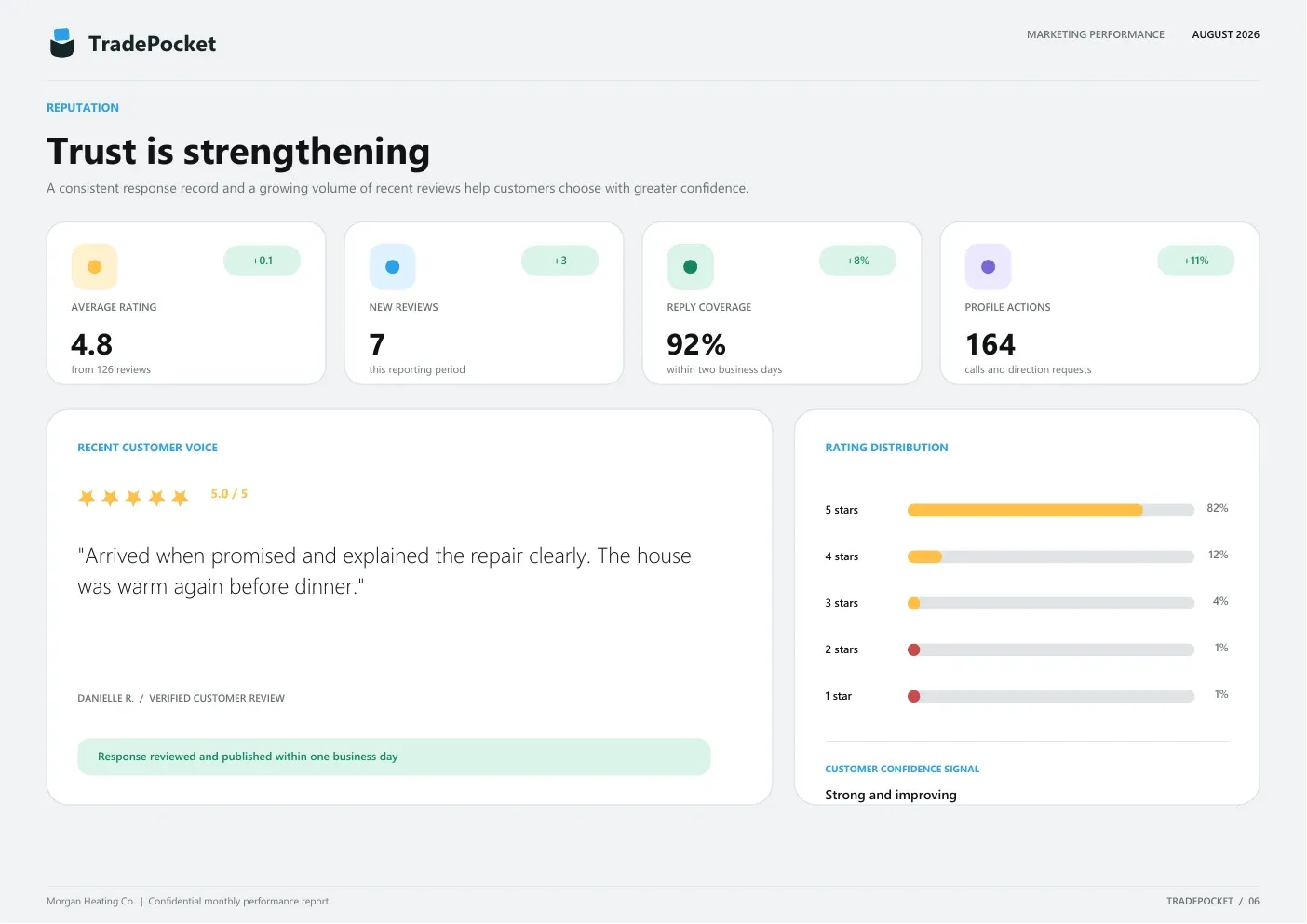Click the customer quote about the repair
The width and height of the screenshot is (1307, 924).
(384, 571)
